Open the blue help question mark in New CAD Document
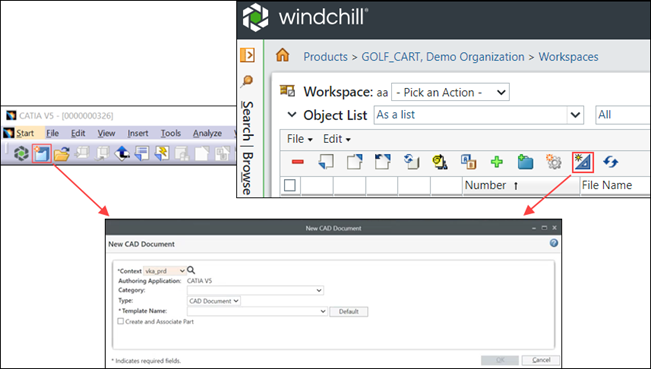Viewport: 651px width, 369px height. click(x=554, y=243)
